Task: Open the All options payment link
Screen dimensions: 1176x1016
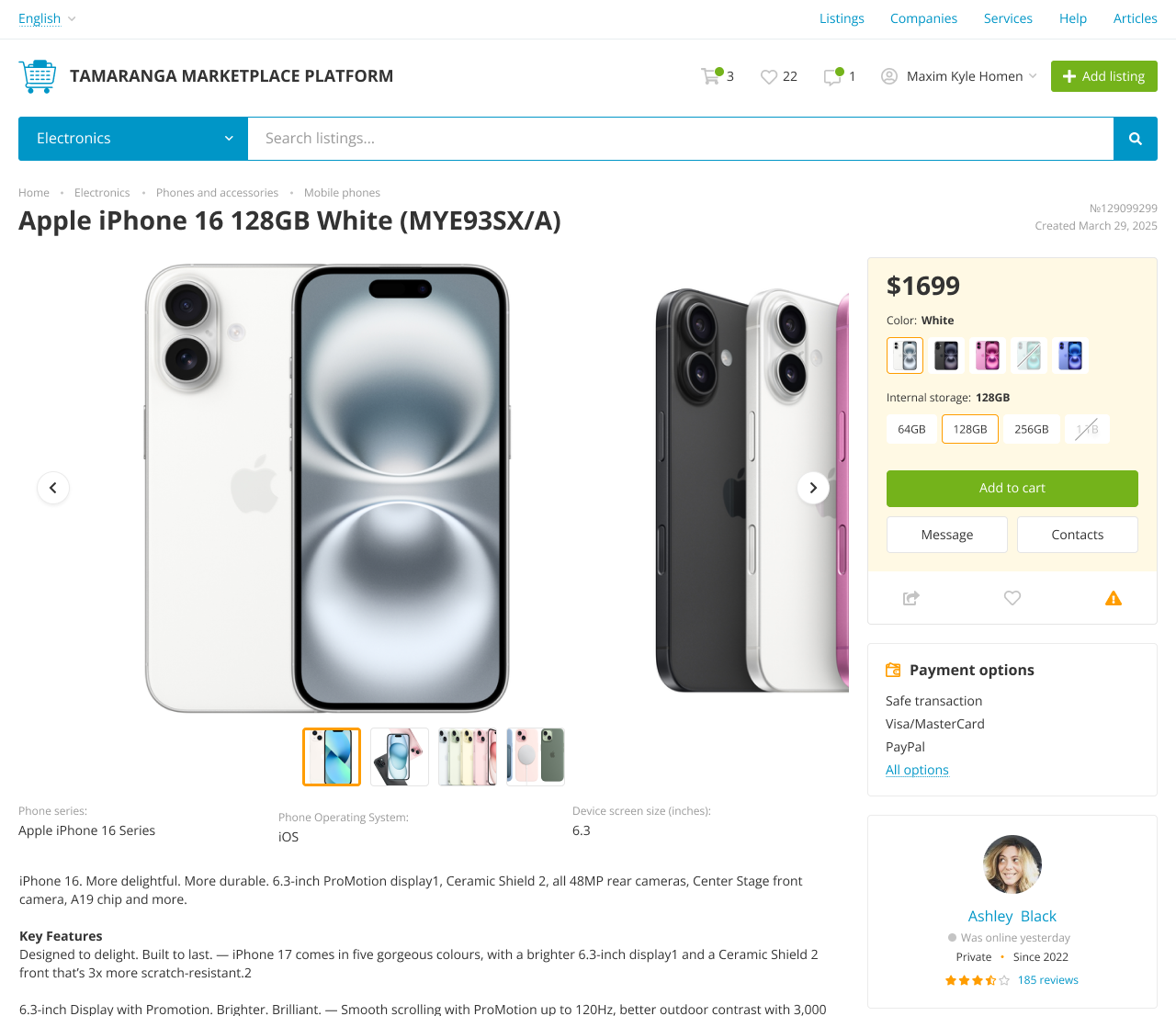Action: [917, 770]
